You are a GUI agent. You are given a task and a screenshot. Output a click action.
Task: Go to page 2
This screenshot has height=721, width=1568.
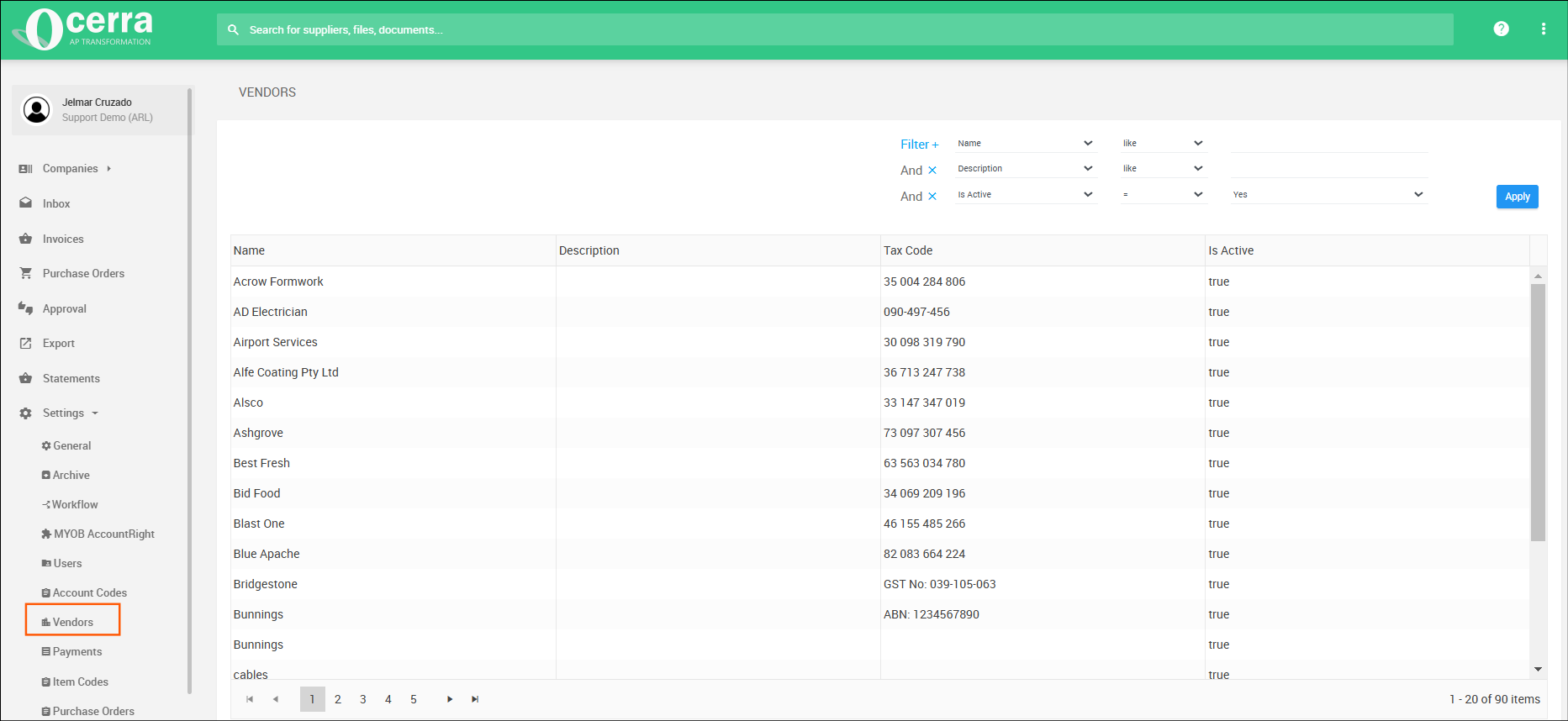(338, 699)
